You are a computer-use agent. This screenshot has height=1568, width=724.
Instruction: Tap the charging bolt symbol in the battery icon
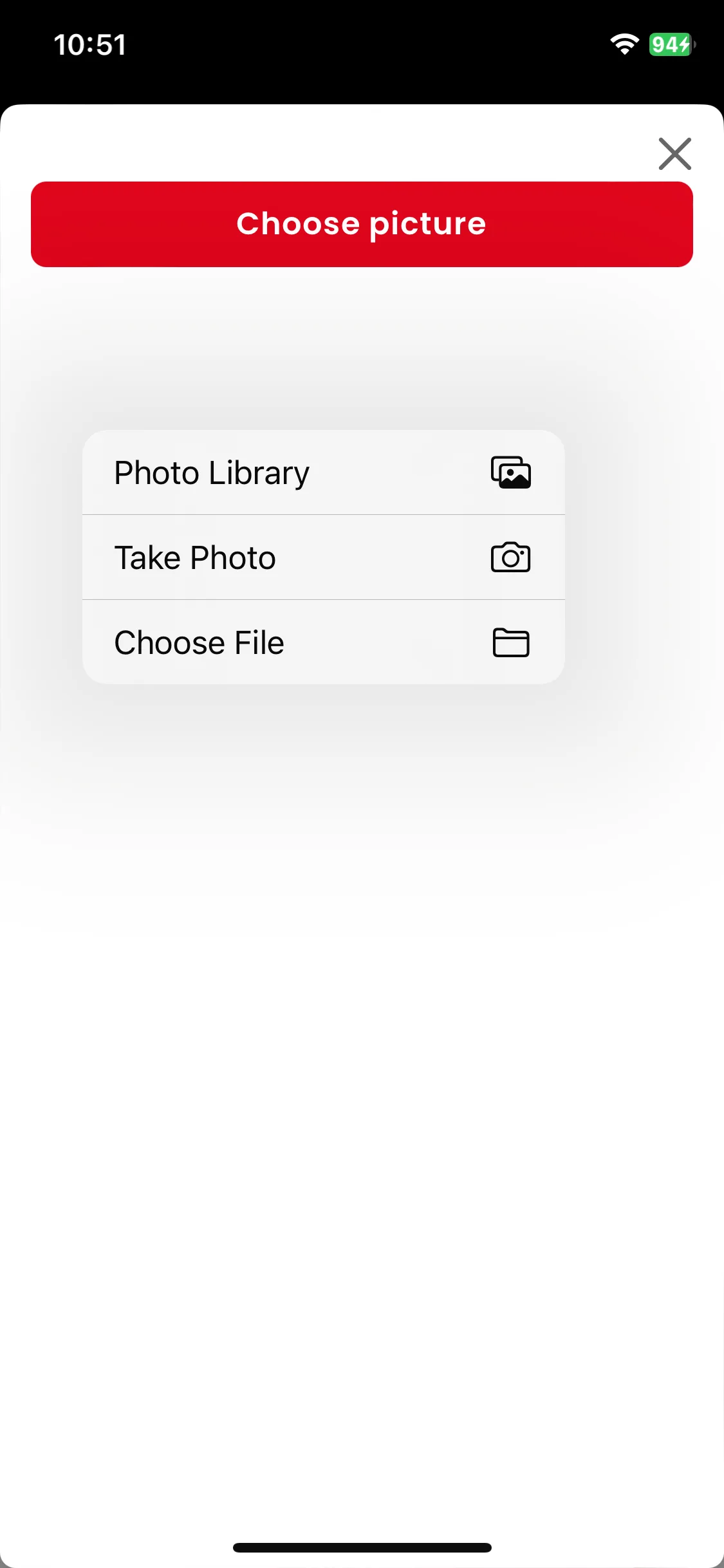[x=686, y=44]
